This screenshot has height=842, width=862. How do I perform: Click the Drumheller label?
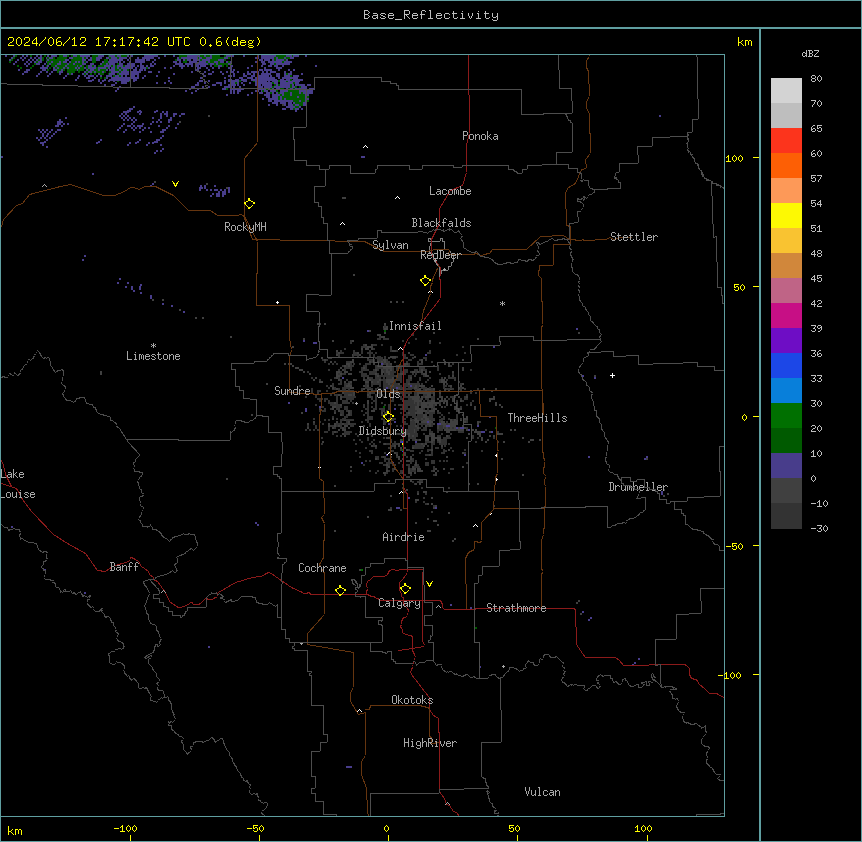[x=638, y=487]
